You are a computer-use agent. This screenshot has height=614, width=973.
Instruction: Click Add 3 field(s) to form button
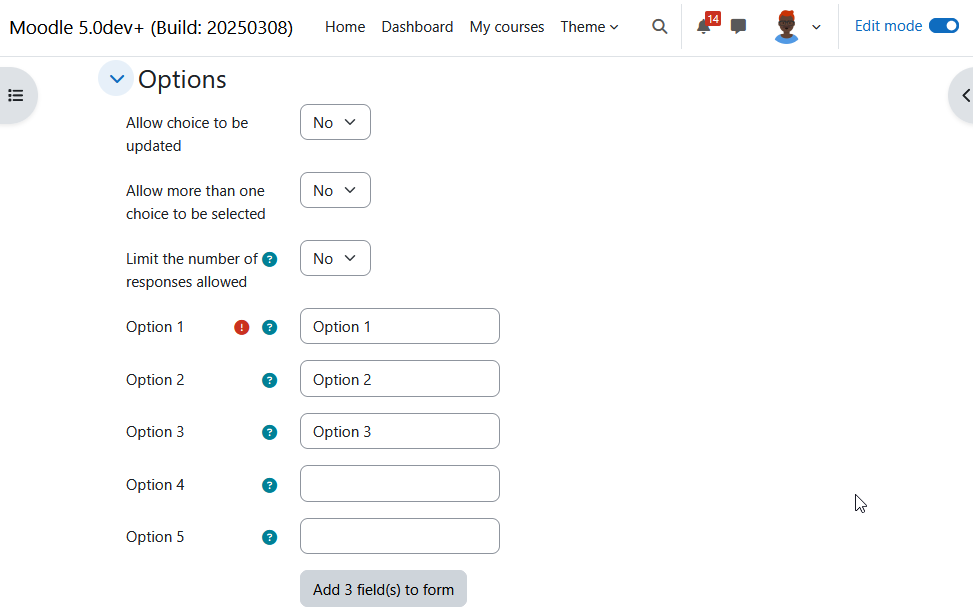(383, 589)
